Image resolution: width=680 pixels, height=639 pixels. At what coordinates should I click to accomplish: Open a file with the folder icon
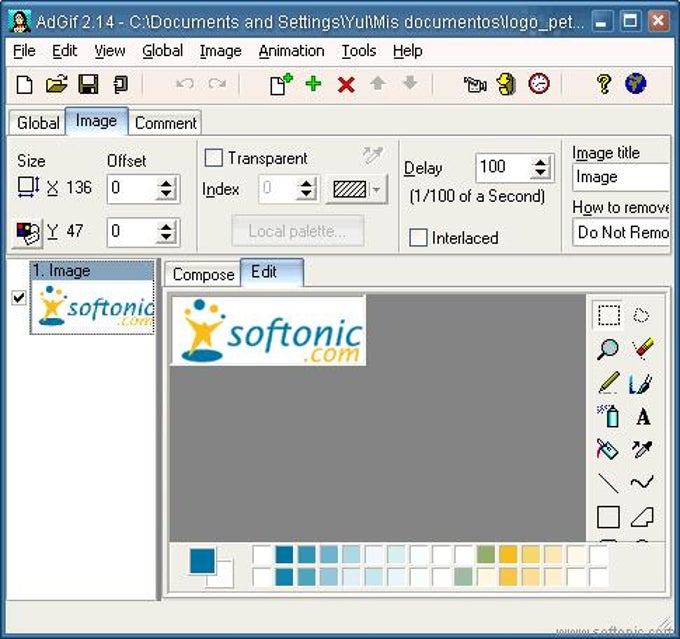coord(57,84)
